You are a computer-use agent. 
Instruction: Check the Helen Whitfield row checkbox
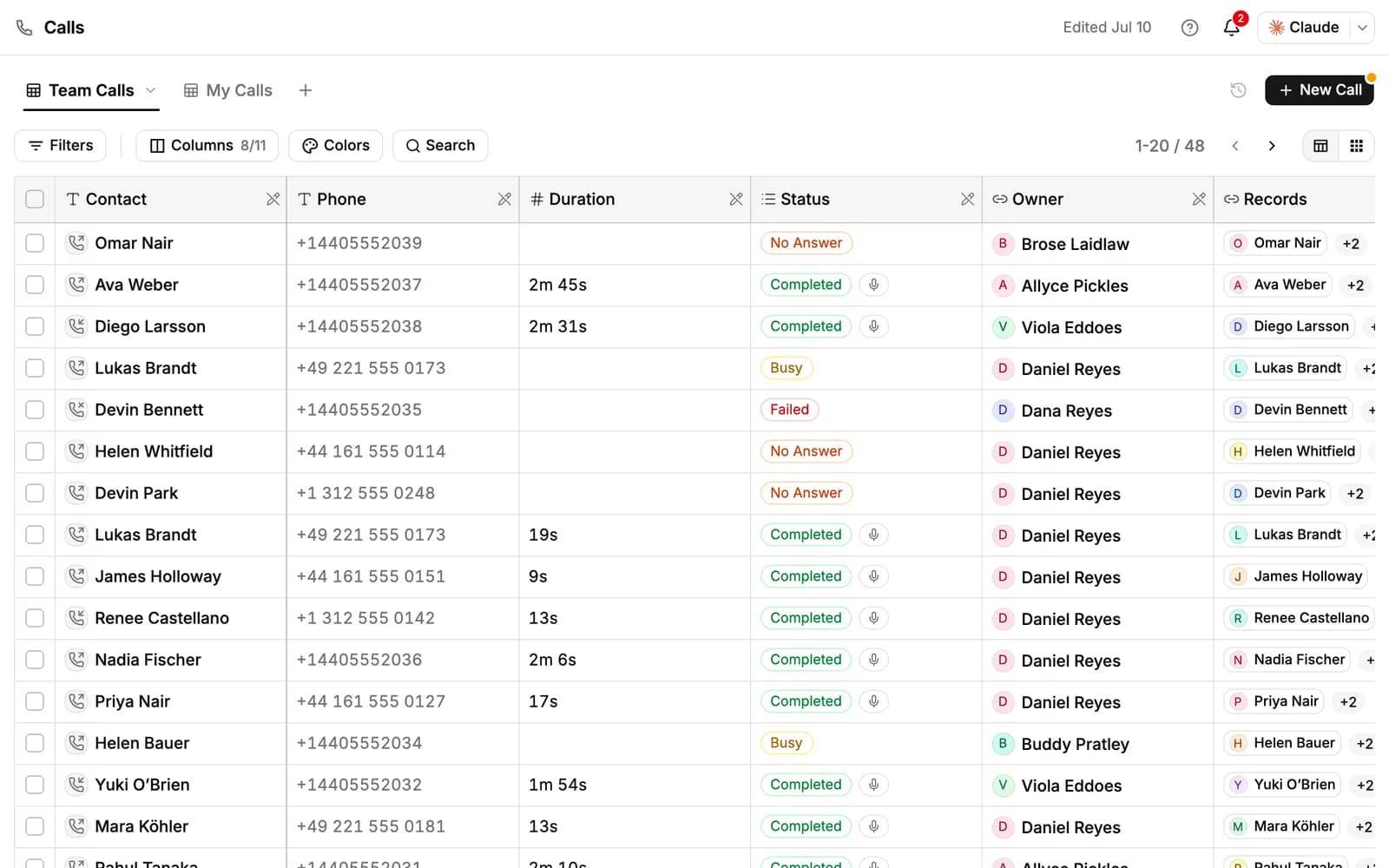tap(35, 451)
